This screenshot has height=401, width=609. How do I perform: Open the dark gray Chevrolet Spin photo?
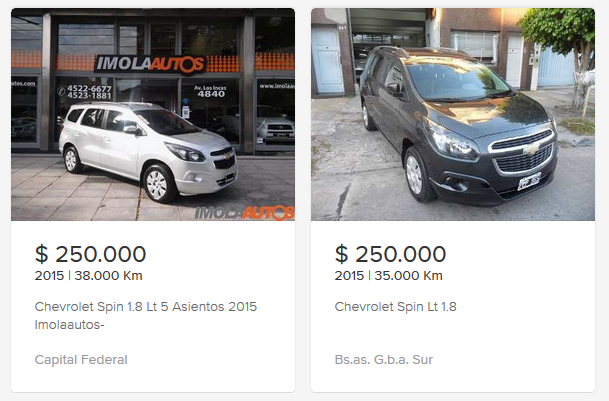pyautogui.click(x=453, y=114)
